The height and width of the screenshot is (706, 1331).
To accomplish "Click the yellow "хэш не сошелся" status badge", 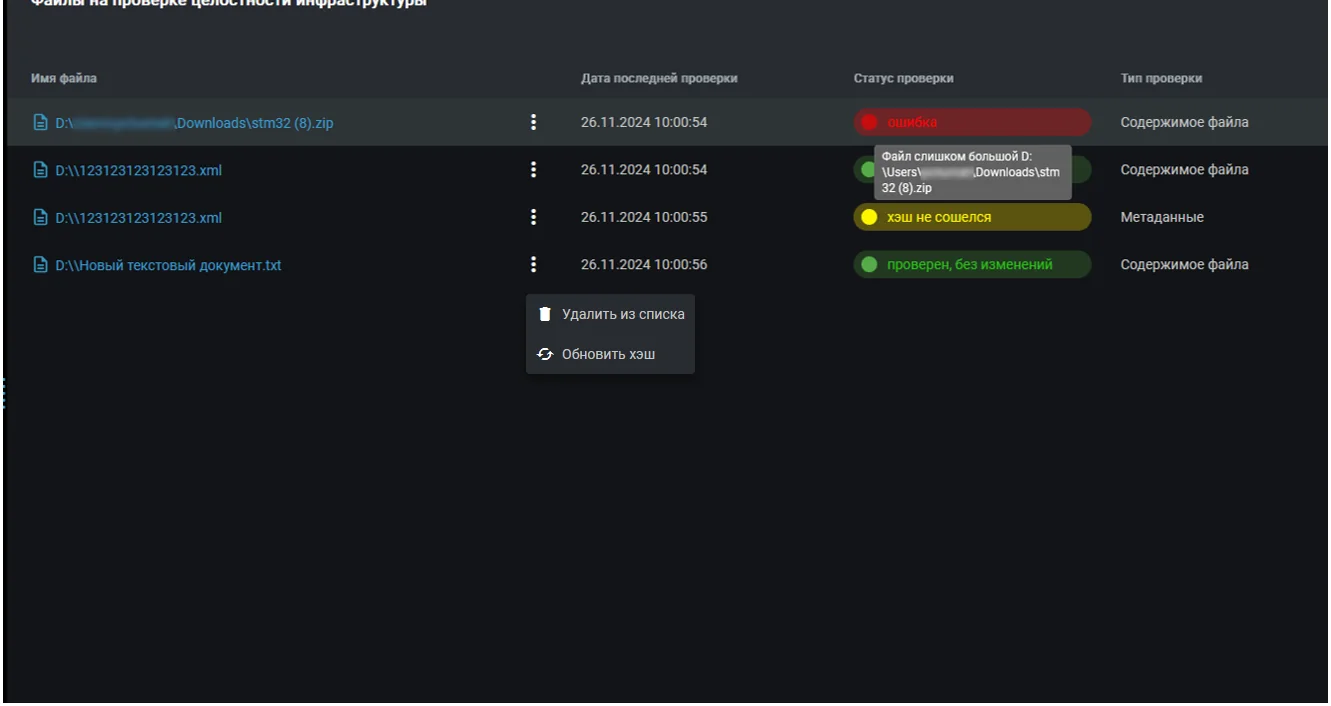I will (972, 217).
